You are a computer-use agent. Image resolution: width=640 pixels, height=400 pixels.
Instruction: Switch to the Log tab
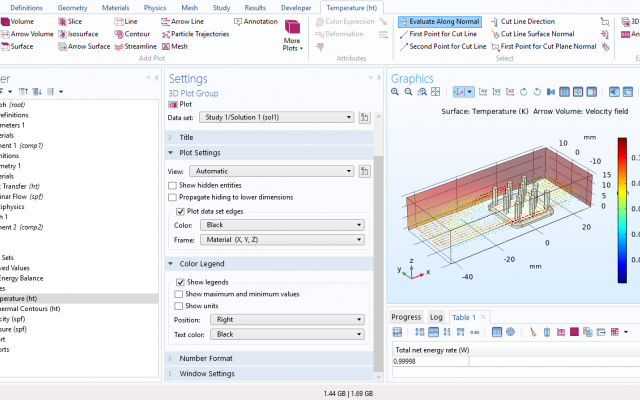pos(436,317)
